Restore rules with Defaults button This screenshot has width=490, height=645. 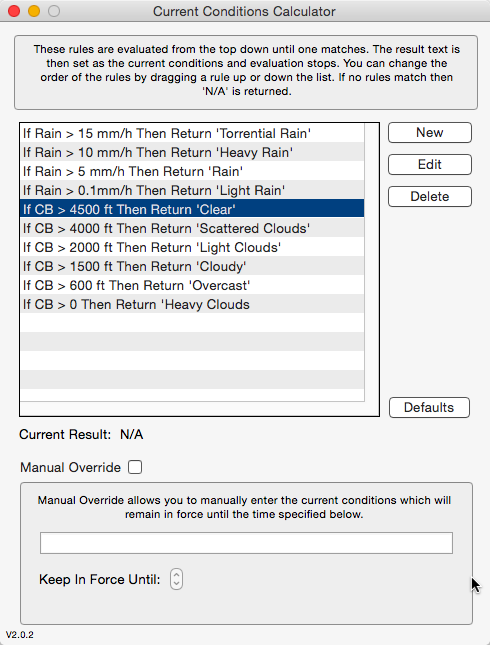coord(429,407)
